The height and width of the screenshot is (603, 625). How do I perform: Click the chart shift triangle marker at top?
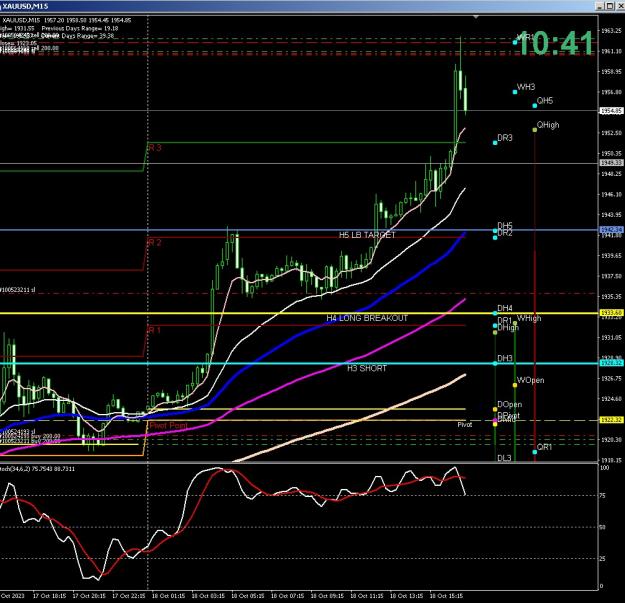tap(476, 17)
